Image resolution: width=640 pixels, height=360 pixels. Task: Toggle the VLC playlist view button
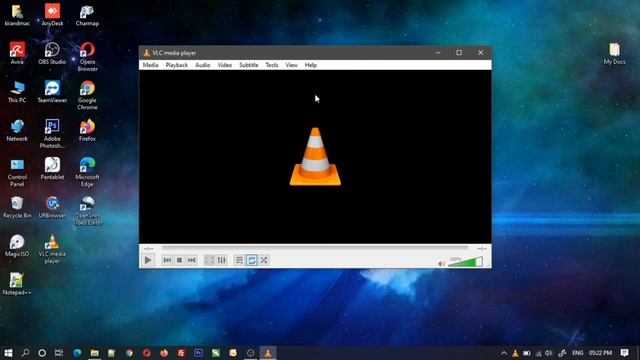(239, 260)
